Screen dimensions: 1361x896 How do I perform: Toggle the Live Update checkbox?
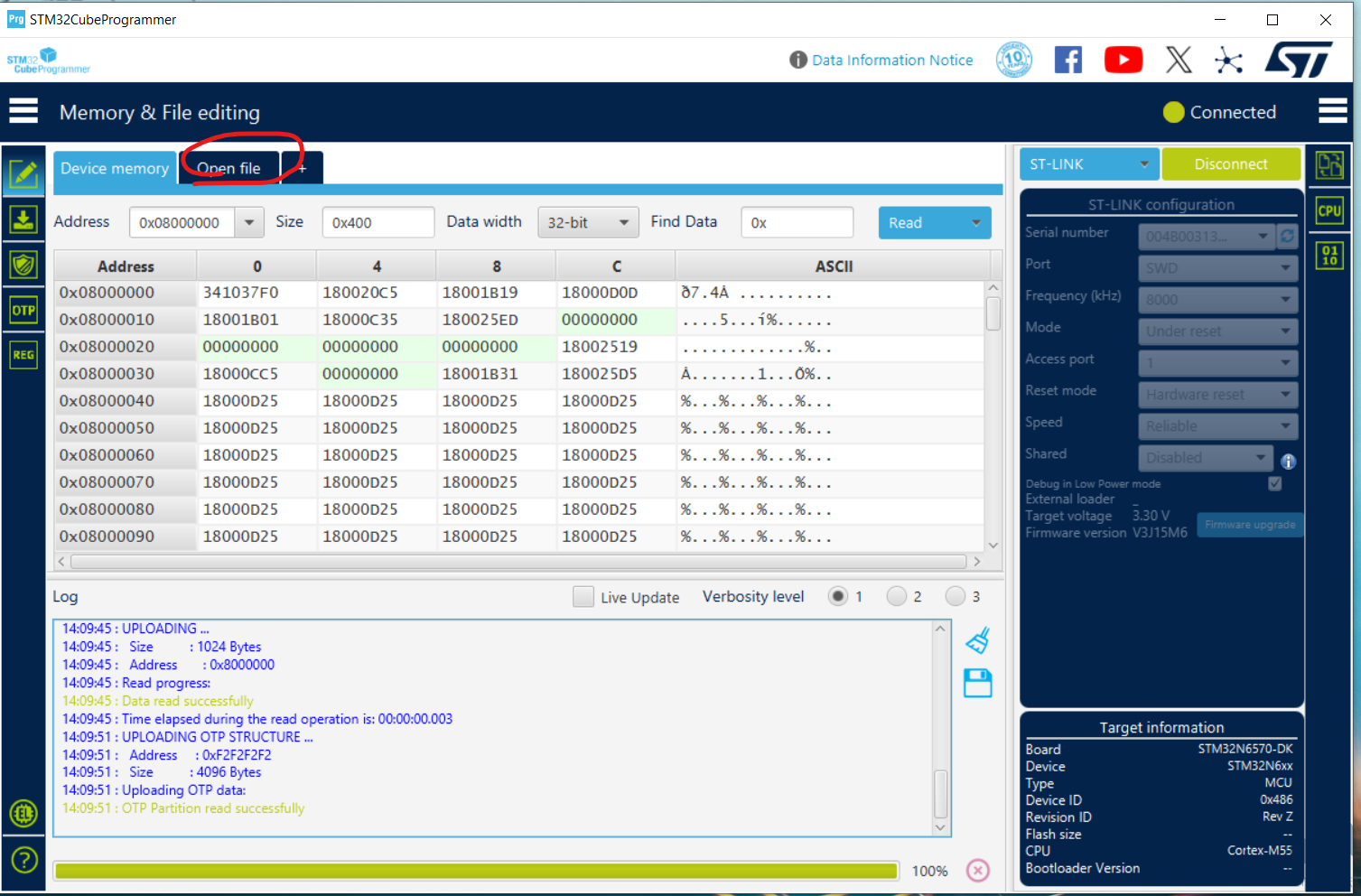coord(583,596)
